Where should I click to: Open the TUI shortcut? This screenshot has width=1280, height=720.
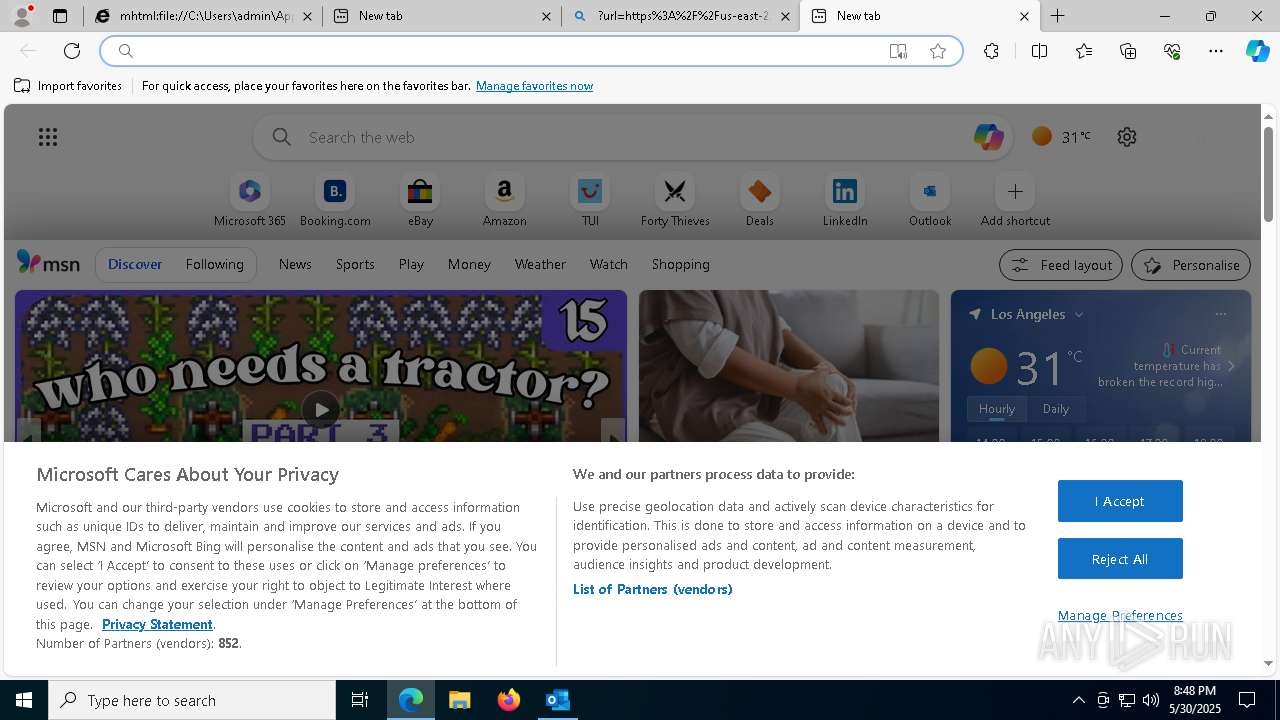click(590, 201)
